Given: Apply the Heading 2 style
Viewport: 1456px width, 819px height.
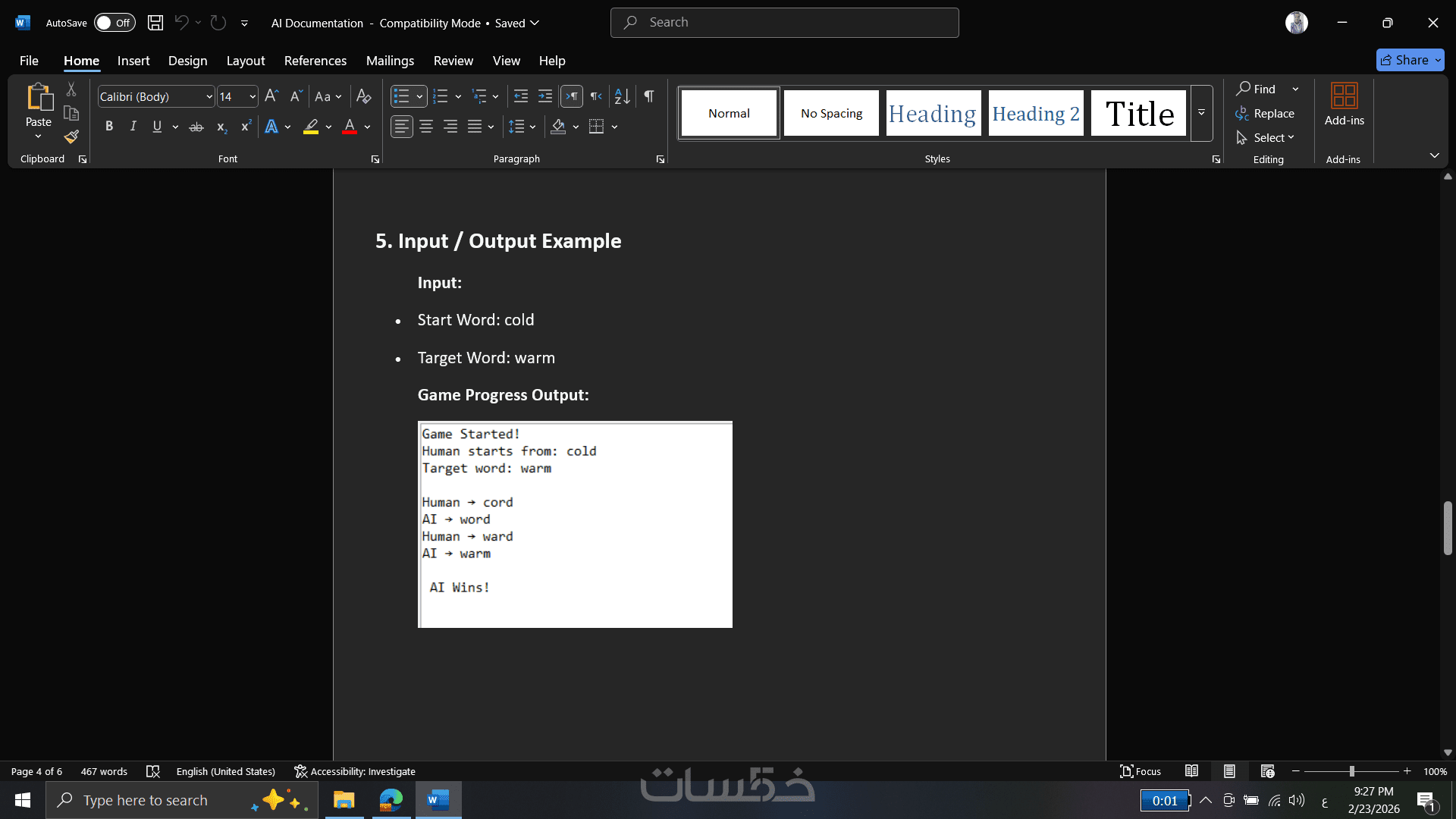Looking at the screenshot, I should pyautogui.click(x=1035, y=113).
